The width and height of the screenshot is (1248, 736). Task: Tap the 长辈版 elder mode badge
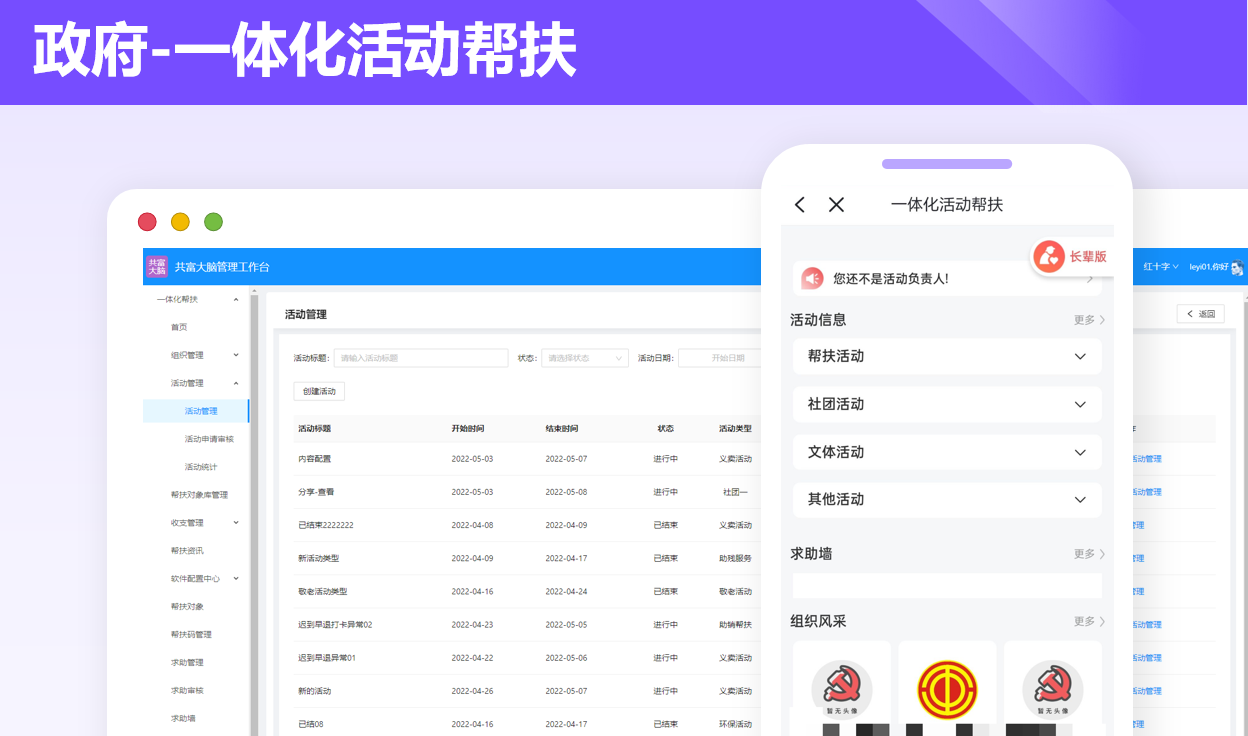[1073, 257]
